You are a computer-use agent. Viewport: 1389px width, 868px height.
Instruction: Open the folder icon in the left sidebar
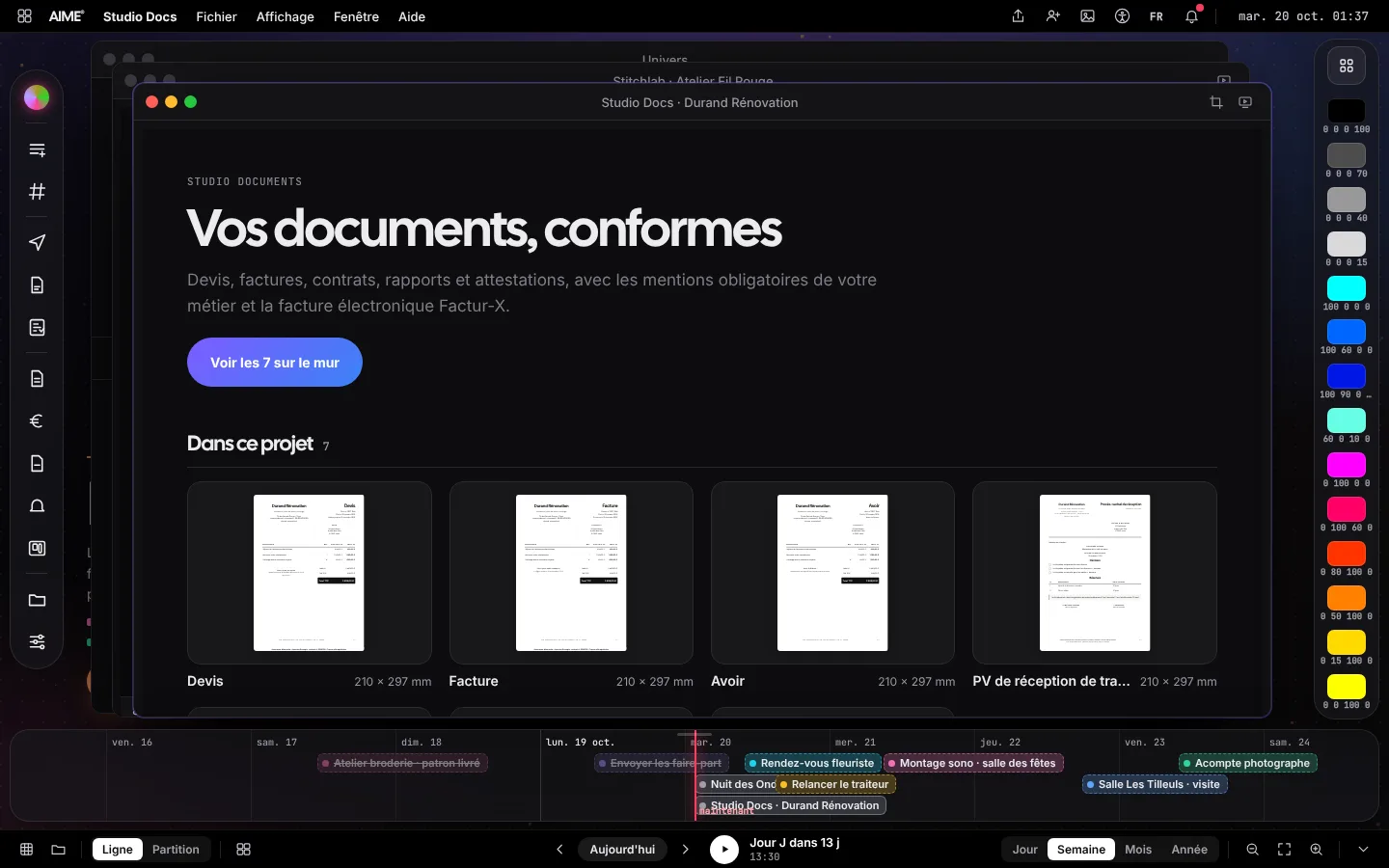click(x=37, y=600)
